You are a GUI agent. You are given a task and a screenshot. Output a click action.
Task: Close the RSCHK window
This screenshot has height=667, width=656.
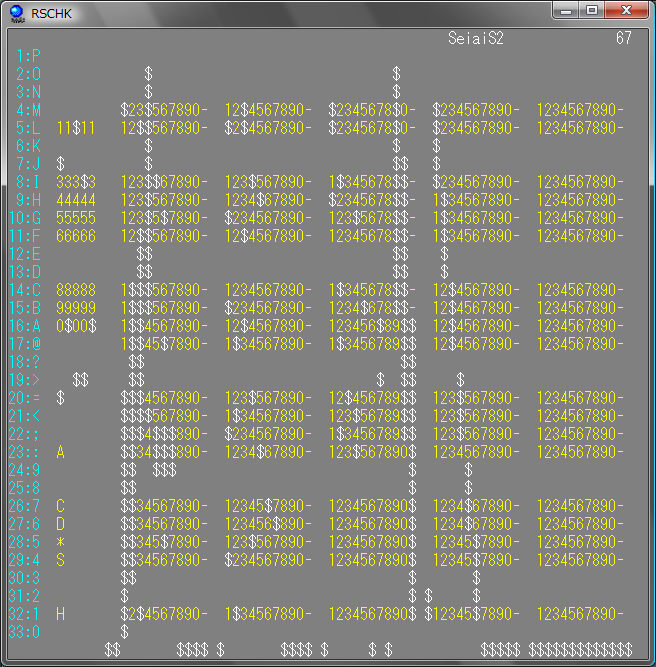pos(626,10)
